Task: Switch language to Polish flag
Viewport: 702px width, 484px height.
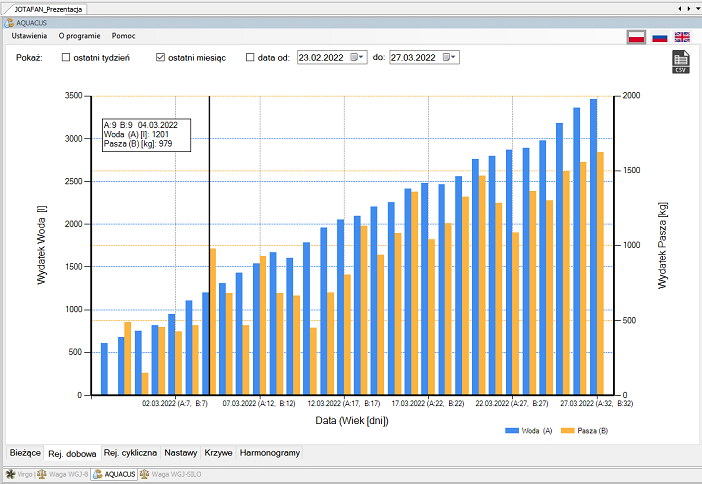Action: 635,37
